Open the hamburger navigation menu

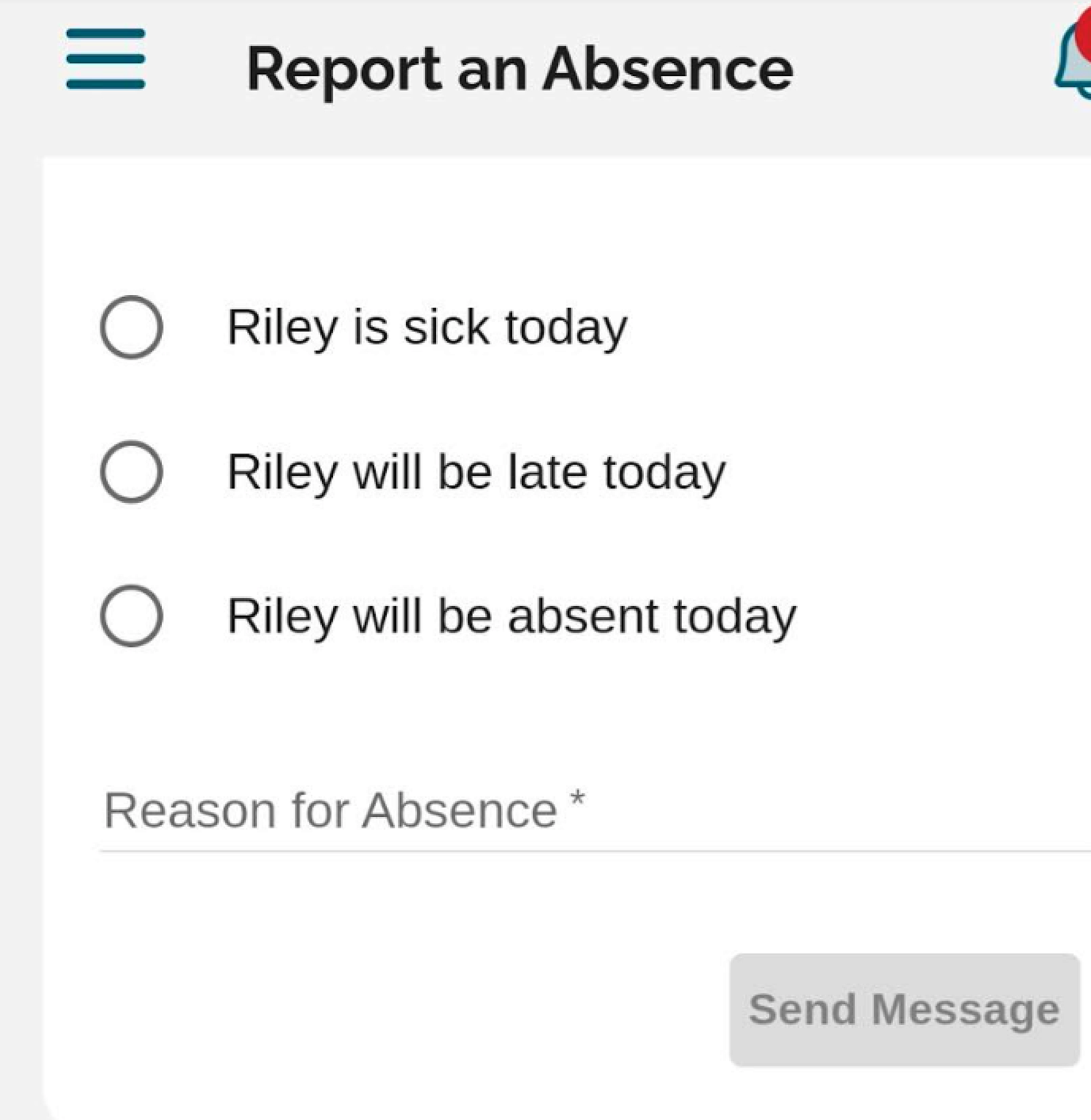coord(106,59)
